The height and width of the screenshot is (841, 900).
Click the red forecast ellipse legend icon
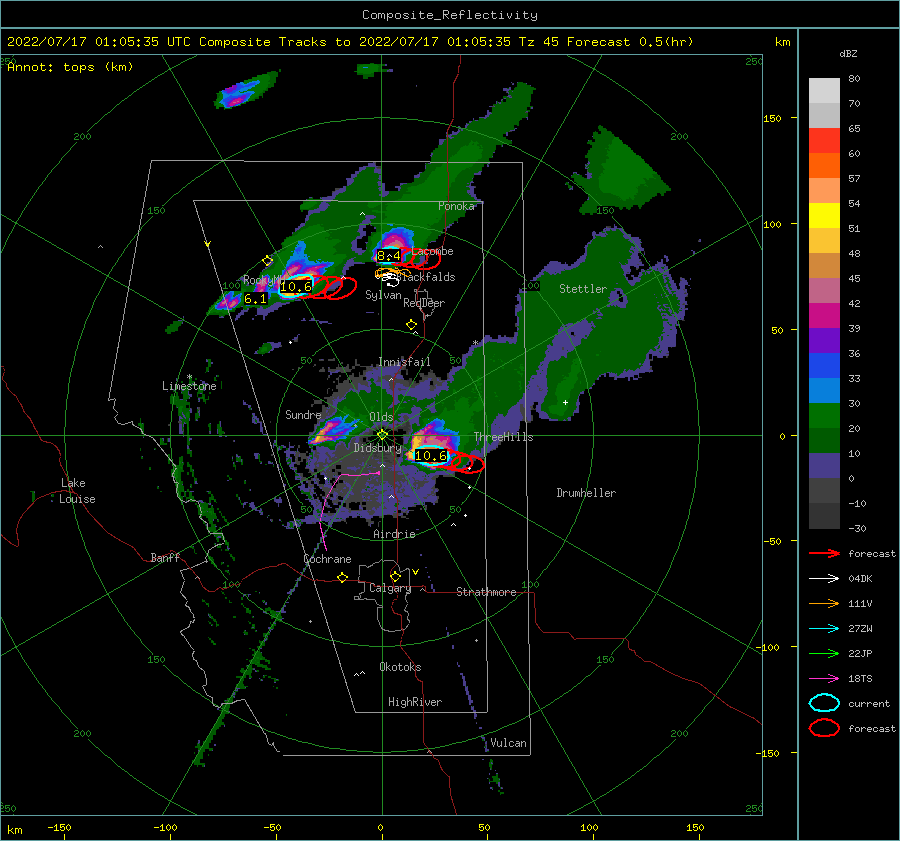824,728
